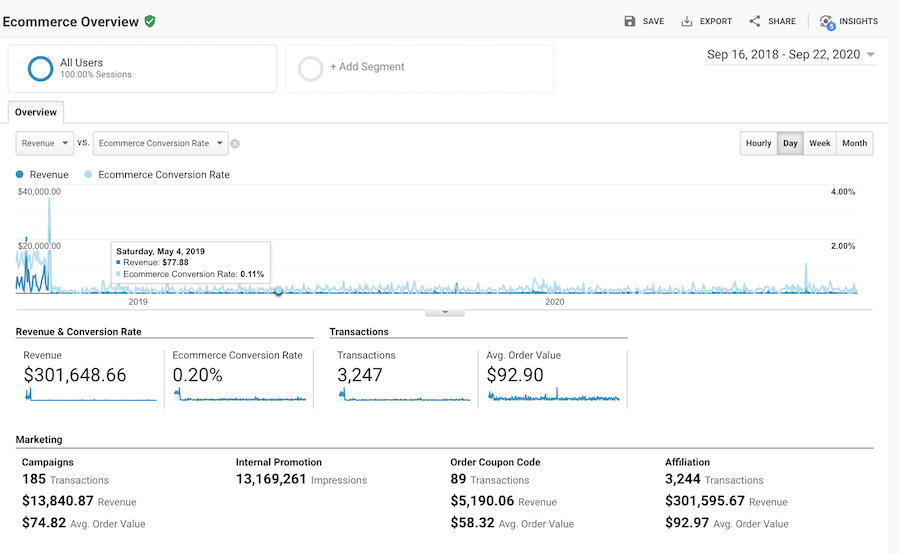Screen dimensions: 900x554
Task: Select the Overview tab
Action: click(x=36, y=112)
